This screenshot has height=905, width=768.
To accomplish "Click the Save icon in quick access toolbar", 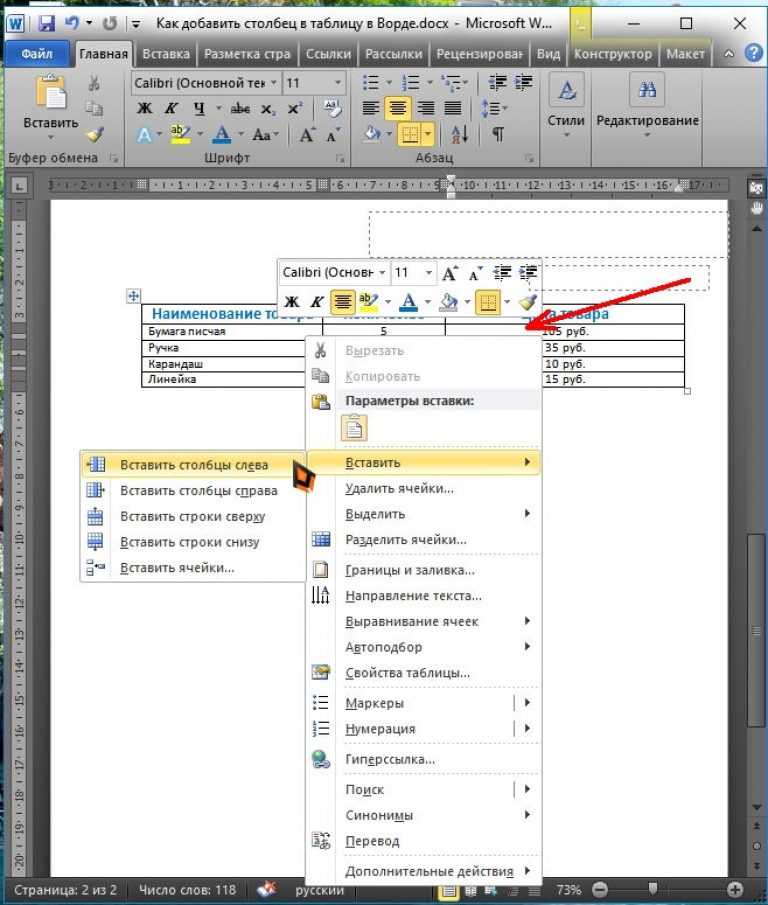I will [46, 24].
